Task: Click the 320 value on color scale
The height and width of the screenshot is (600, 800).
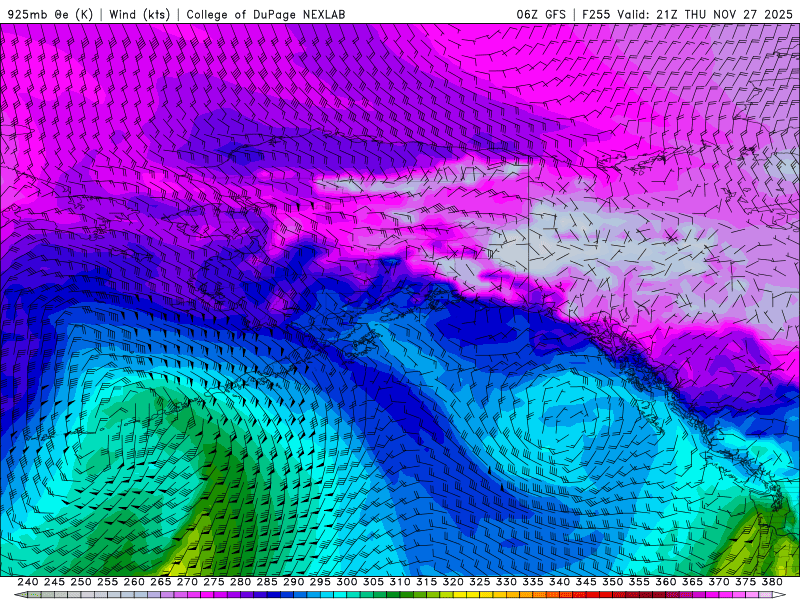Action: 453,582
